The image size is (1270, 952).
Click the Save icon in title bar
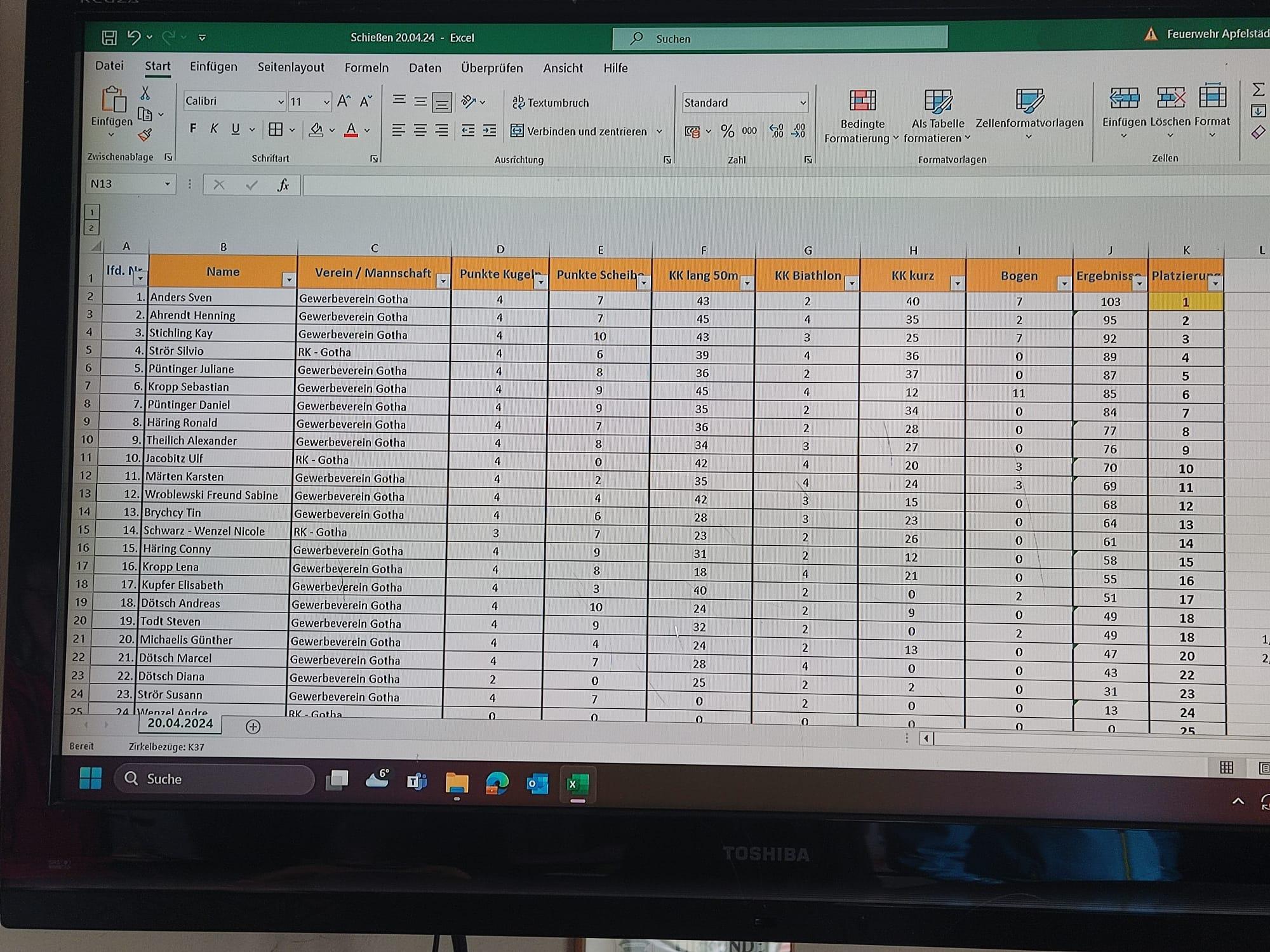click(x=109, y=37)
